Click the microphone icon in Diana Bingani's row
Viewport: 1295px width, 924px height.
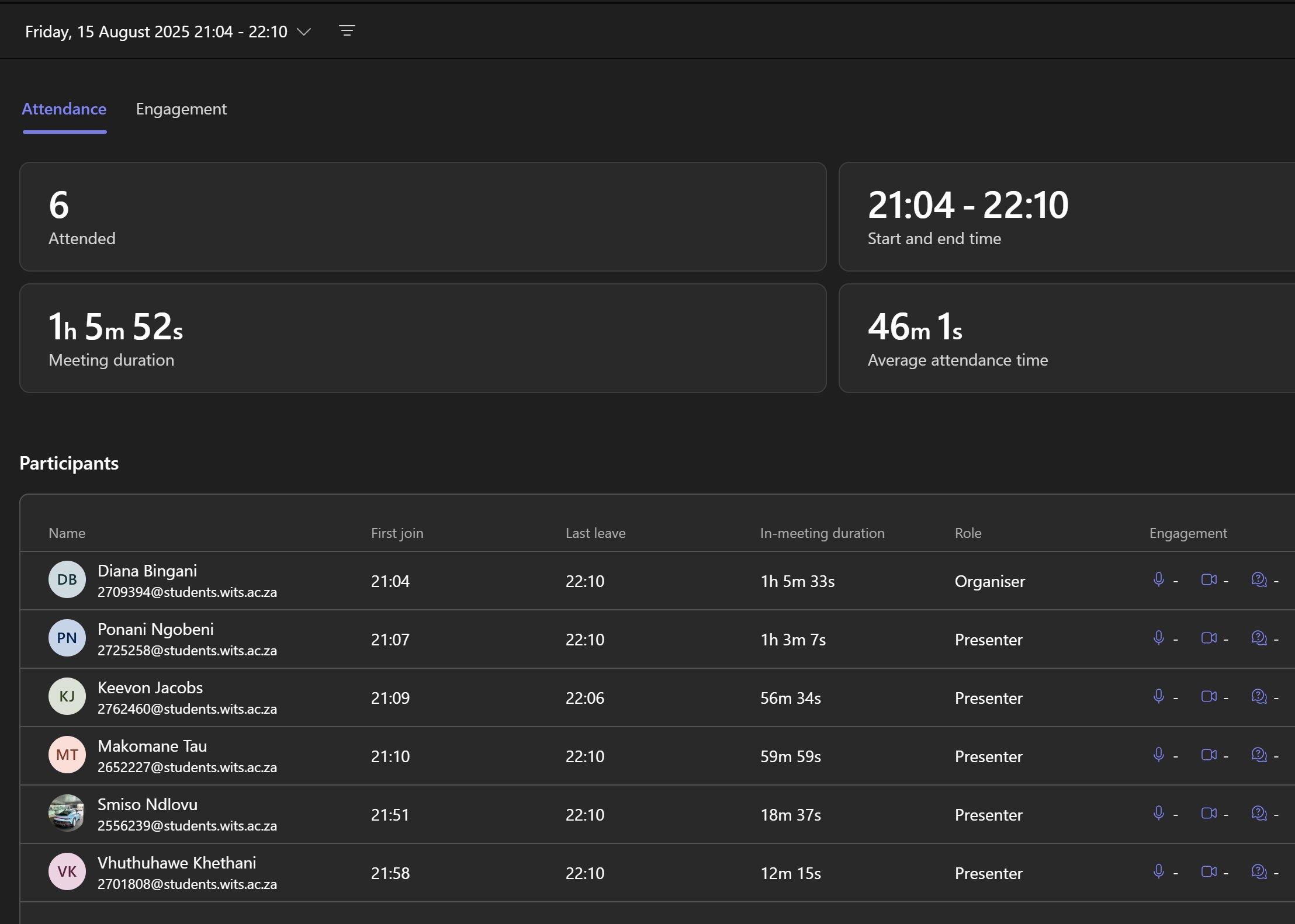[x=1159, y=579]
